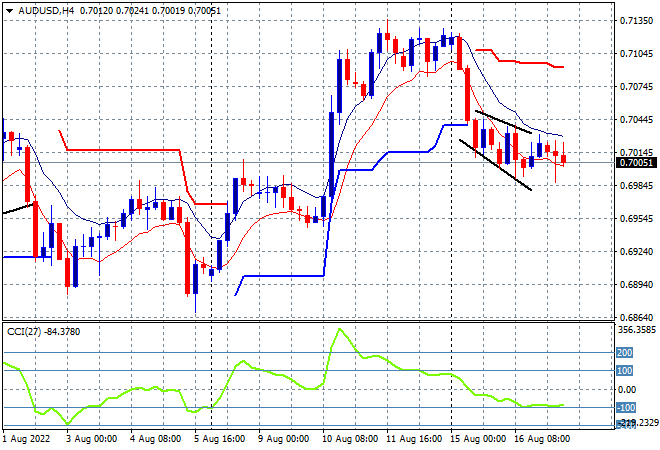
Task: Click the green CCI line peak
Action: pos(339,329)
